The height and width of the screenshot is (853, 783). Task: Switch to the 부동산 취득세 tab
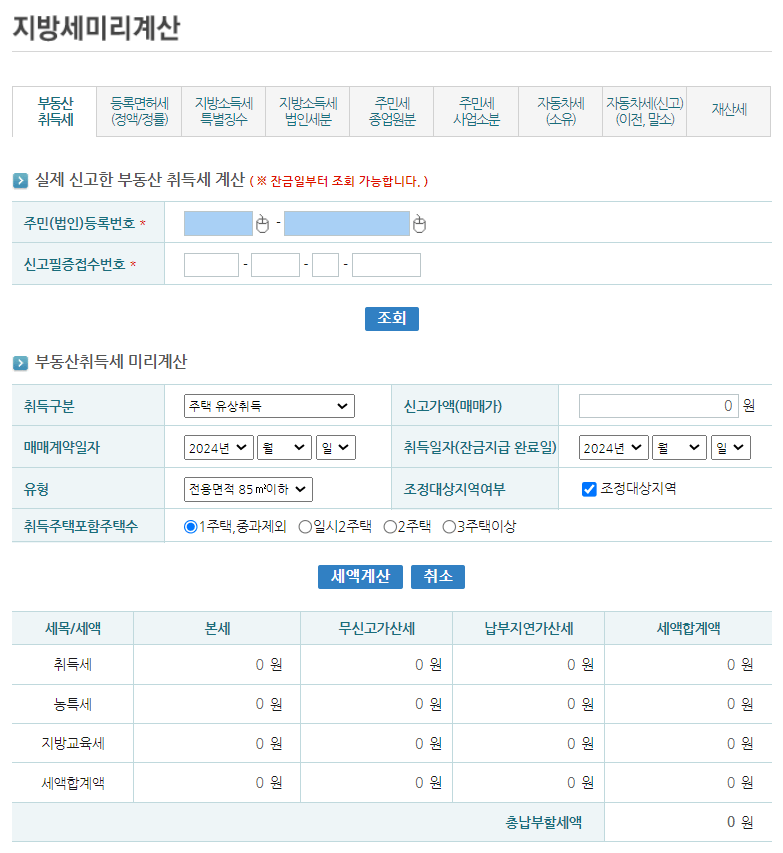[x=55, y=112]
